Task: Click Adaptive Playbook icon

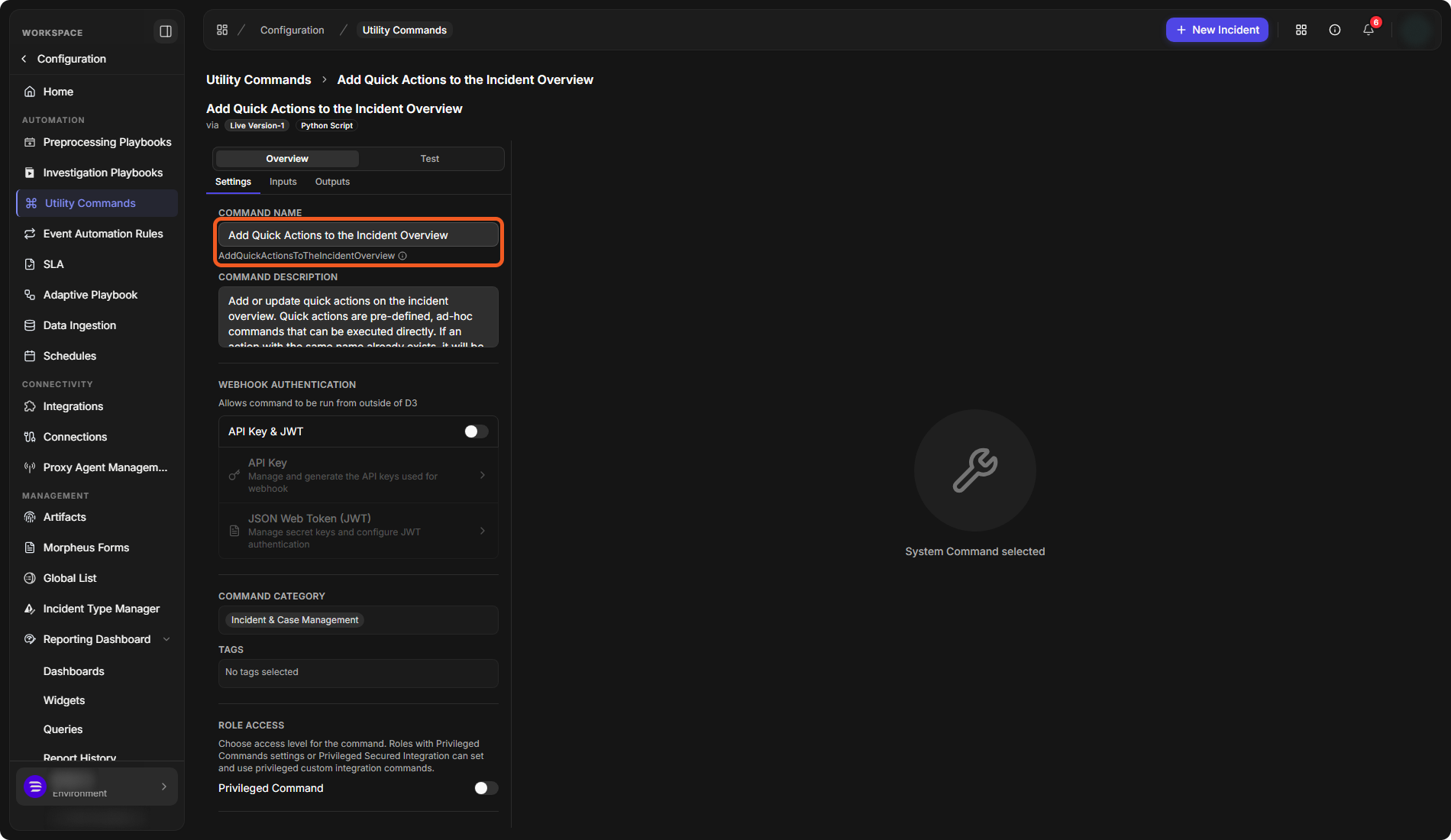Action: 30,295
